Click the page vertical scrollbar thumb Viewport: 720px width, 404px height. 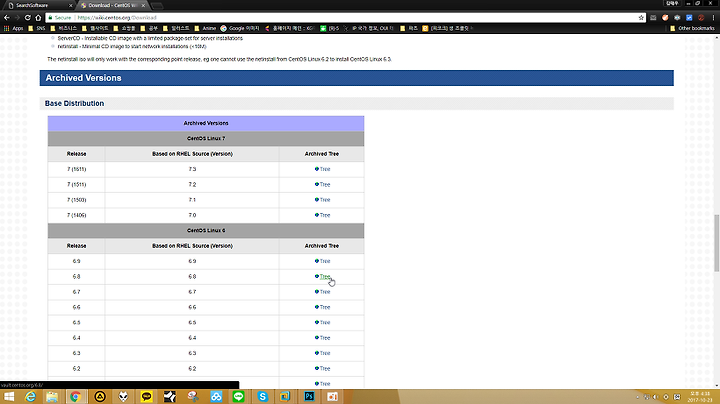pos(716,243)
